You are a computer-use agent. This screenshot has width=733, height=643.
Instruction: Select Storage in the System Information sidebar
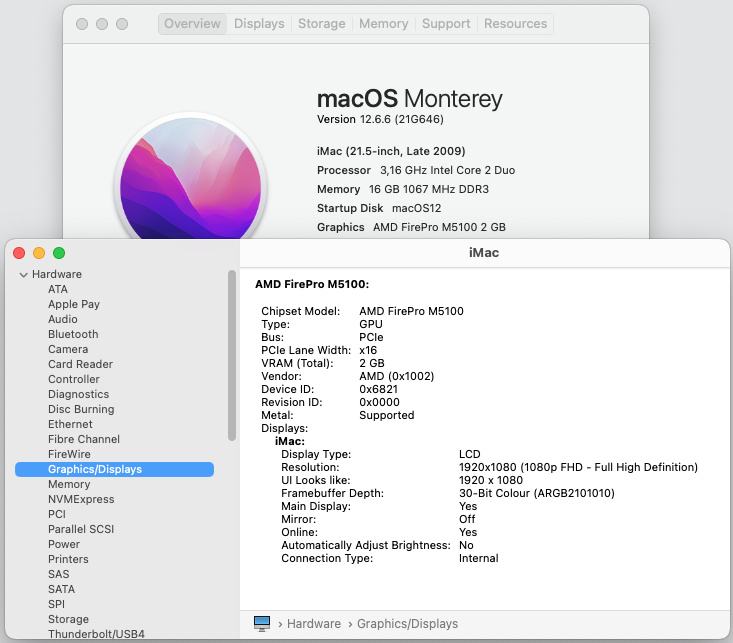click(x=68, y=619)
